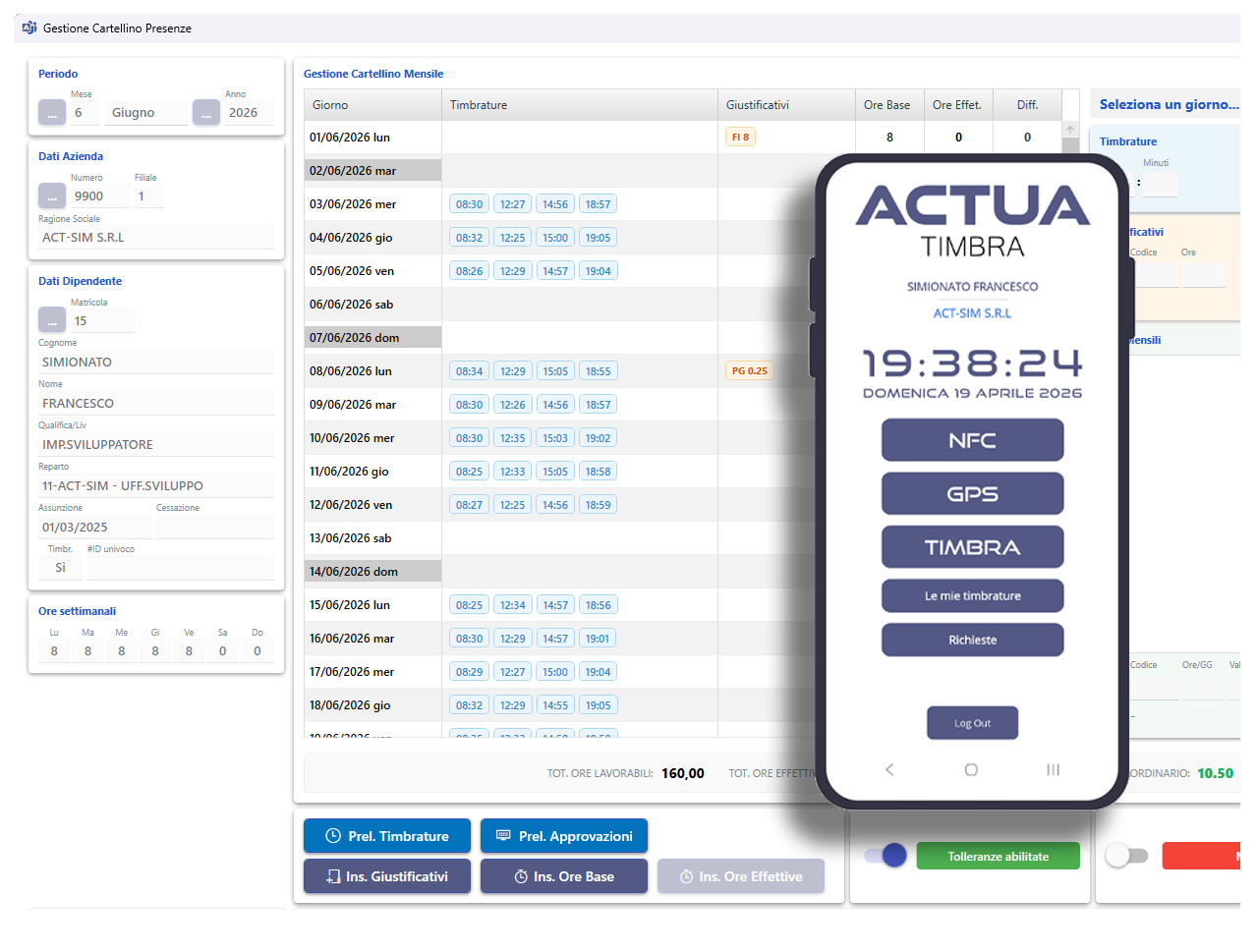The width and height of the screenshot is (1258, 952).
Task: Click the Reparto 11-ACT-SIM field
Action: (x=156, y=485)
